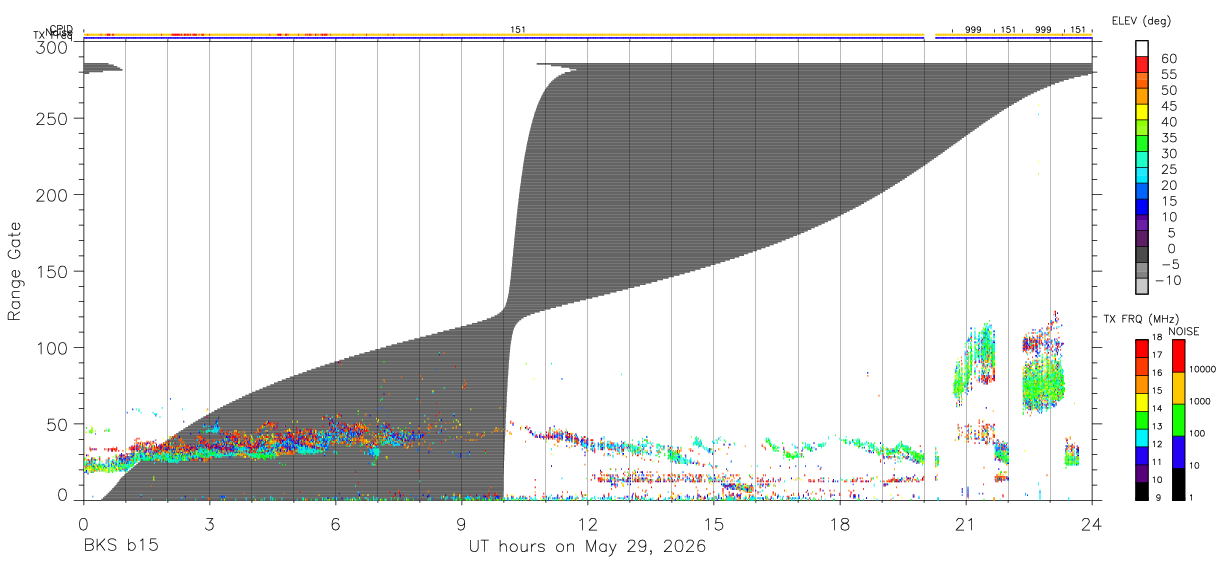
Task: Click the '24' hour tick label
Action: pos(1092,522)
